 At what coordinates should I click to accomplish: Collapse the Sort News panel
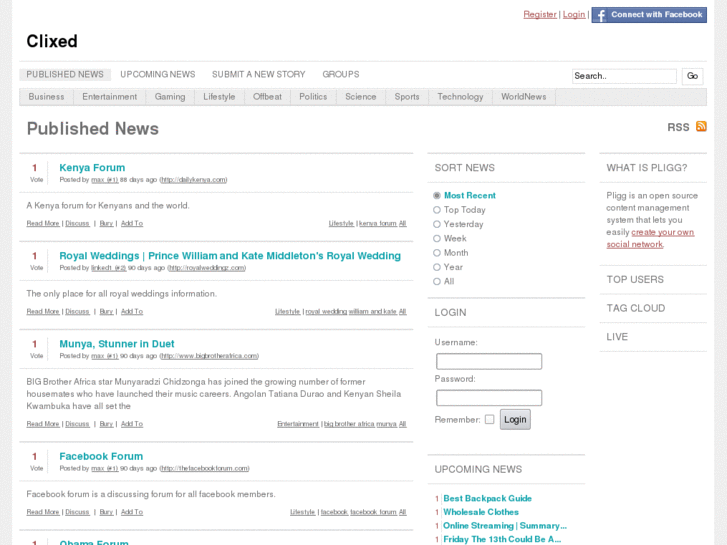tap(465, 168)
